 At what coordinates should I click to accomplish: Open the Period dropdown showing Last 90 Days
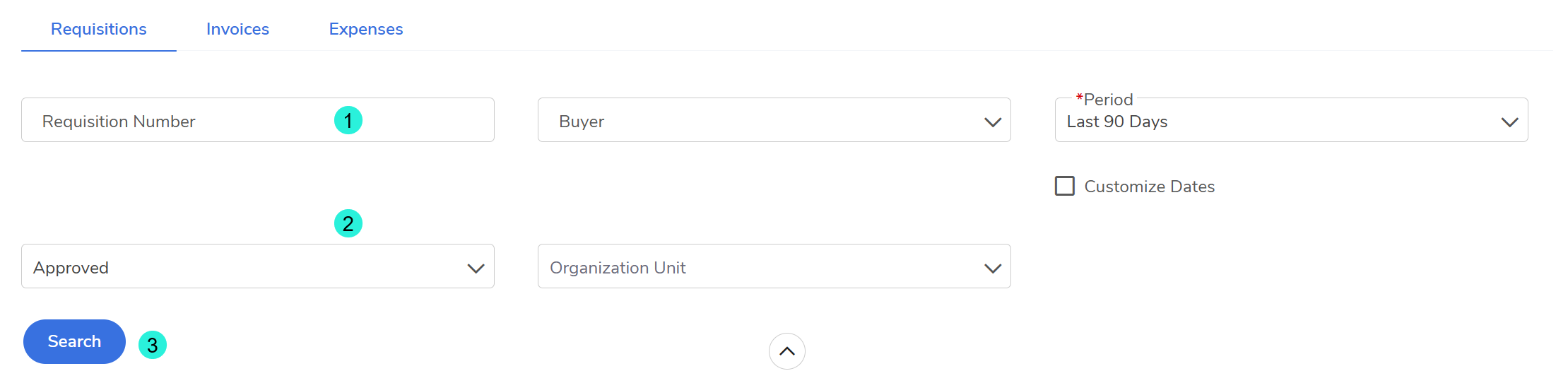pos(1272,122)
